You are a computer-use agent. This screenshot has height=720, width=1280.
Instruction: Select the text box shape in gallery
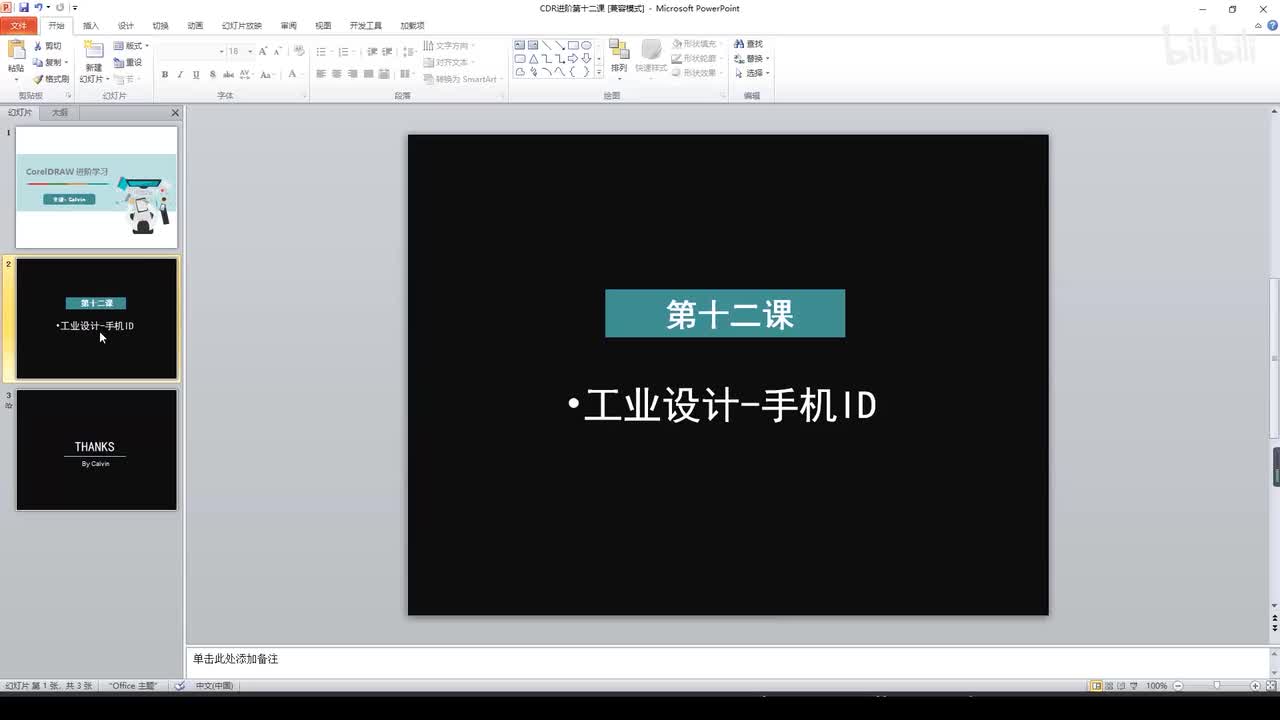pos(521,45)
